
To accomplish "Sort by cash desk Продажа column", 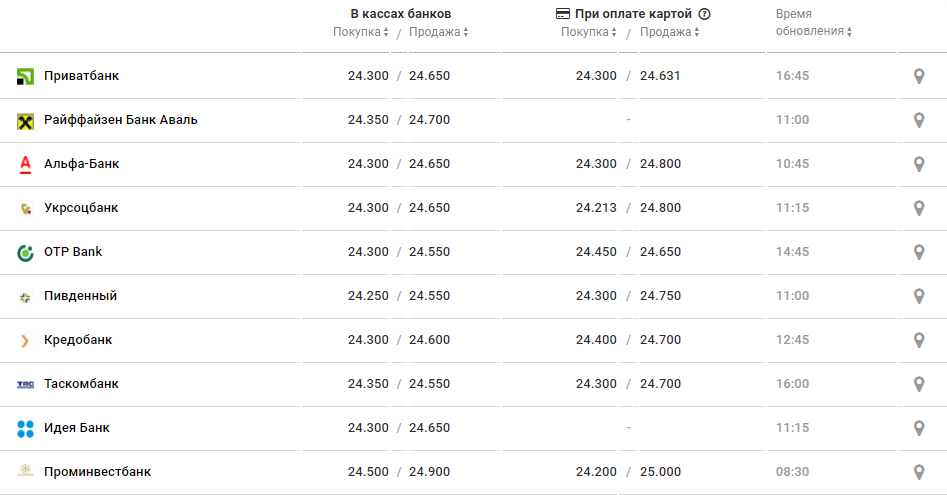I will click(x=438, y=32).
